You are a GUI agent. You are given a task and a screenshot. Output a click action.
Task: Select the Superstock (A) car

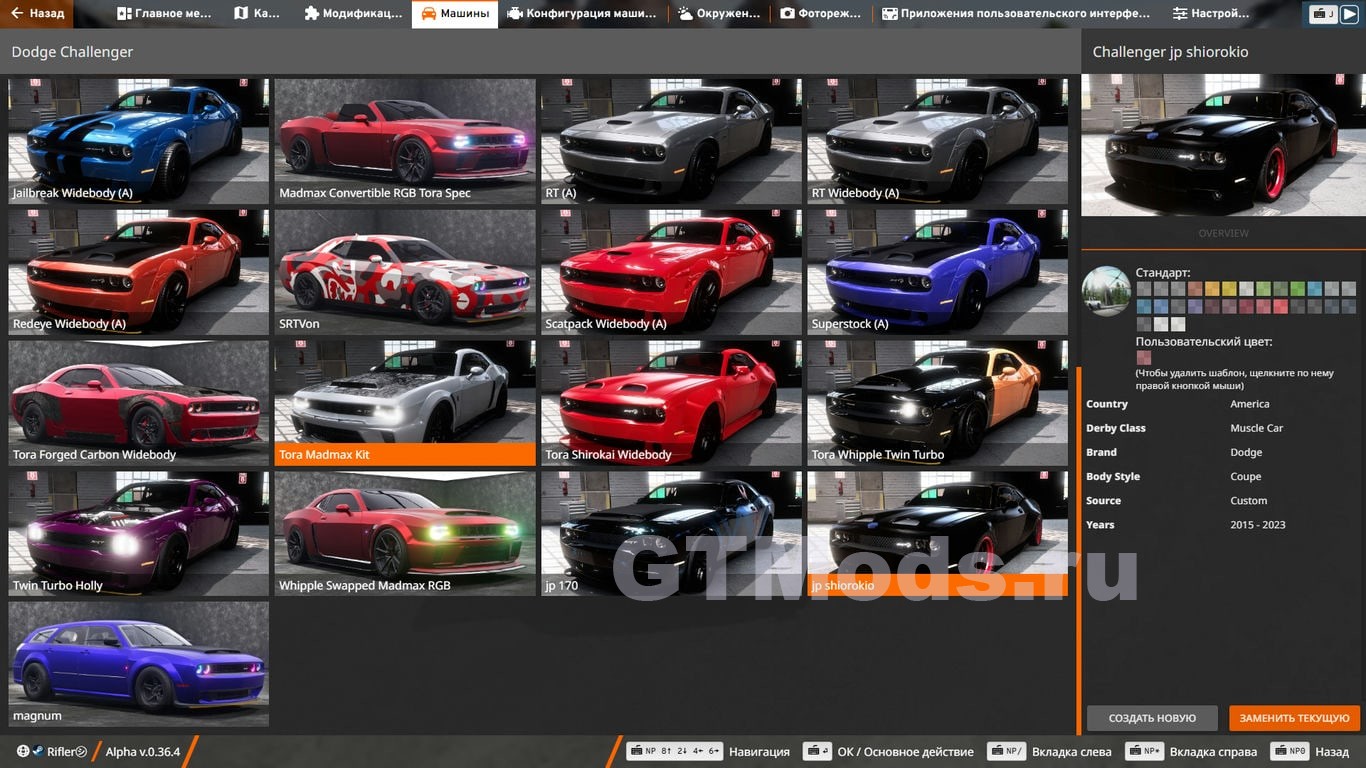(937, 272)
